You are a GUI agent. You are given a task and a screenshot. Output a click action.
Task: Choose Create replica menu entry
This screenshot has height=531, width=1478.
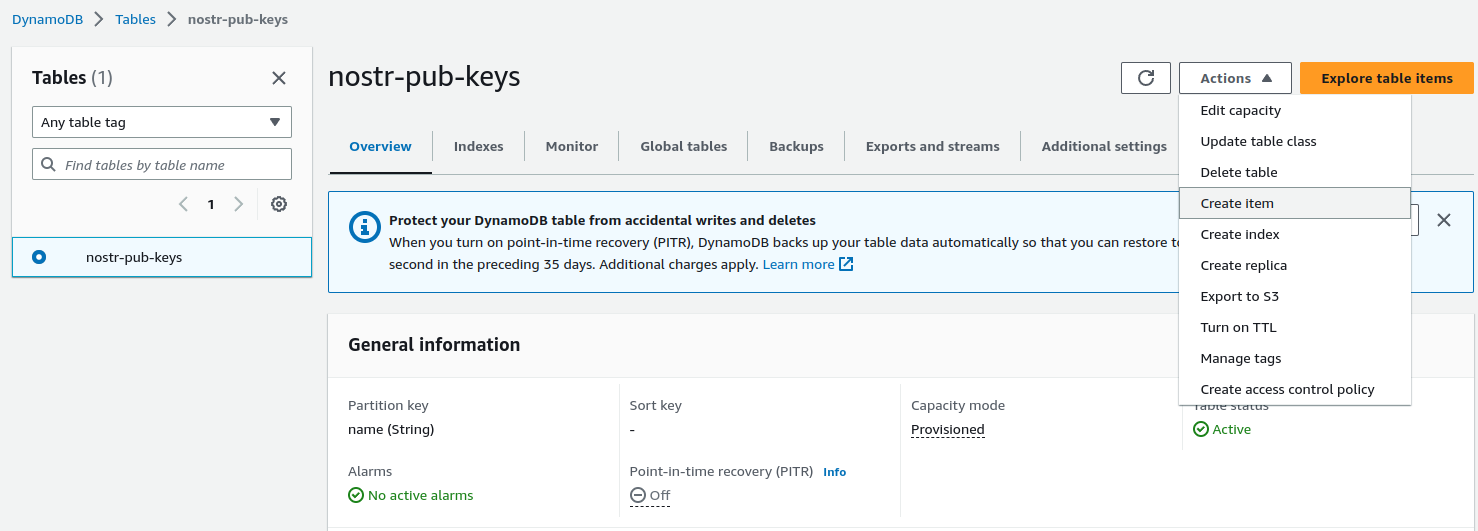(1294, 265)
